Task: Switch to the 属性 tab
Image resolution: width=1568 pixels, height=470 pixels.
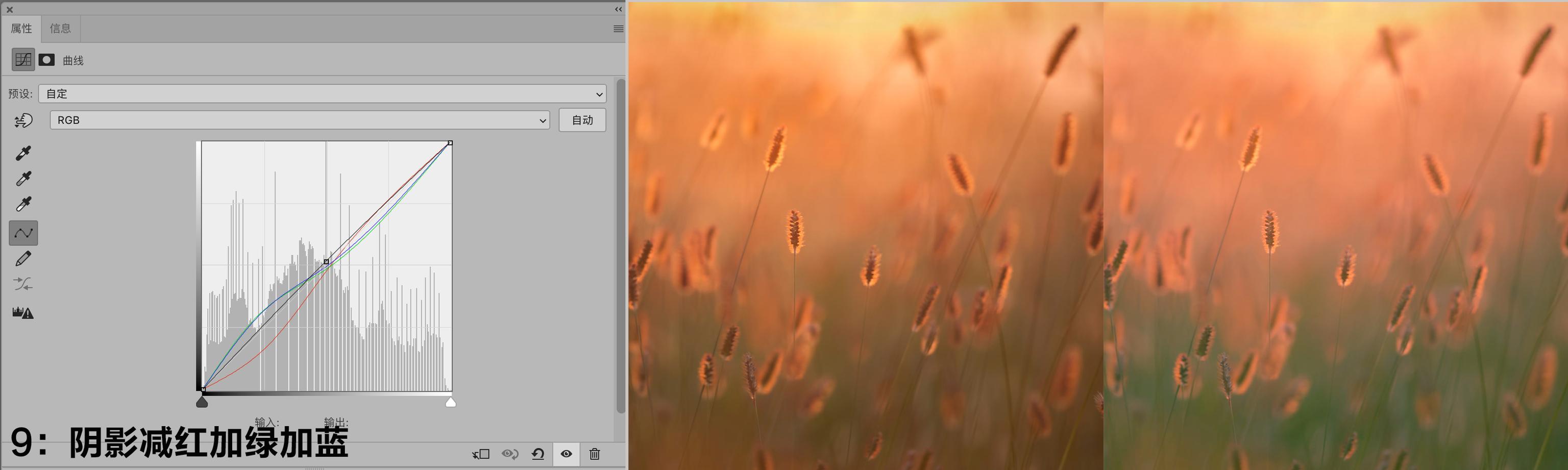Action: (21, 29)
